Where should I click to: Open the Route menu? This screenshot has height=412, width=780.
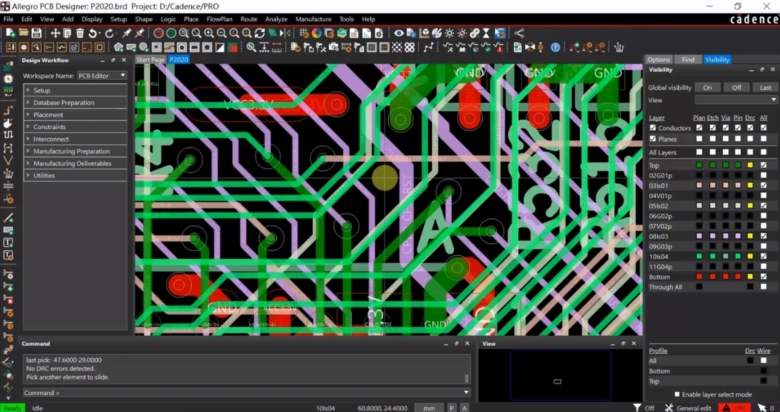click(249, 19)
